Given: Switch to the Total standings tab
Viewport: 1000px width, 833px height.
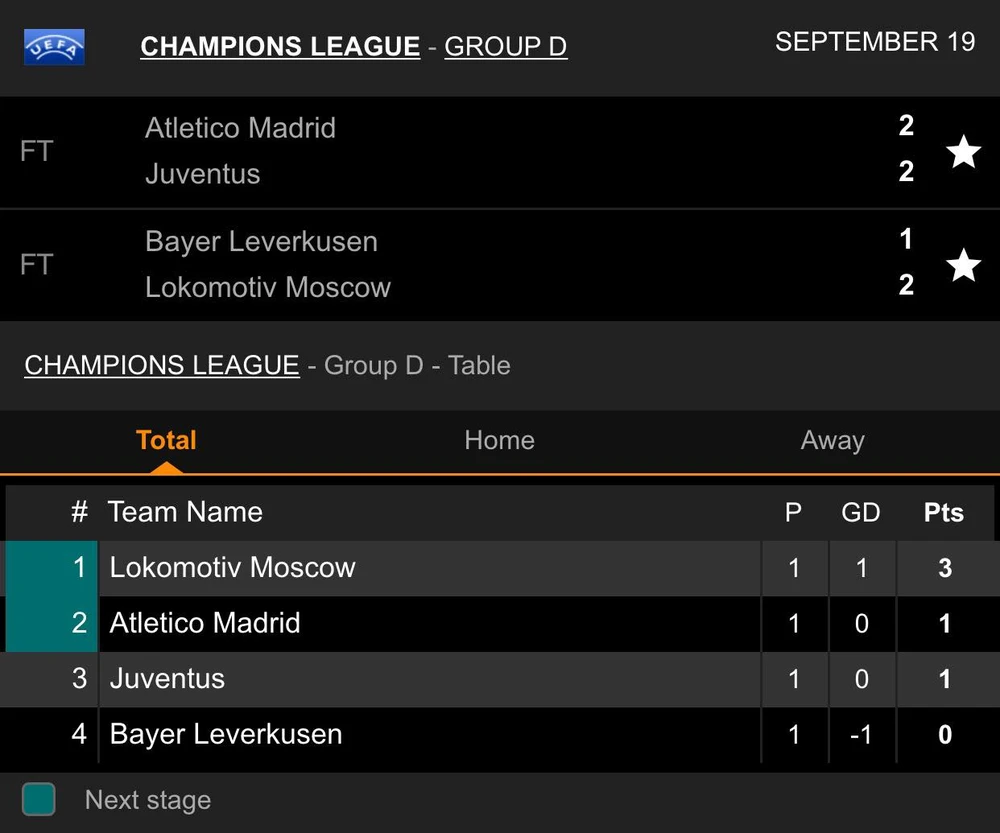Looking at the screenshot, I should coord(166,441).
